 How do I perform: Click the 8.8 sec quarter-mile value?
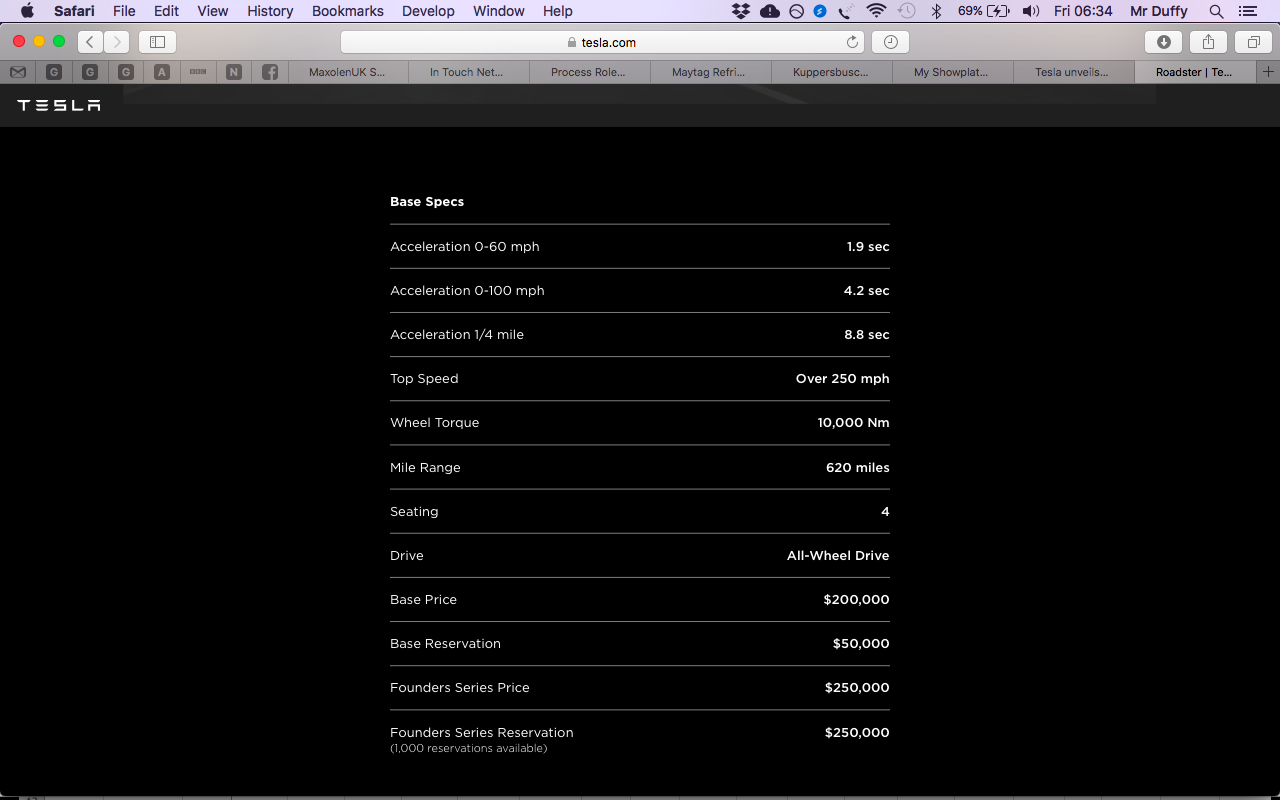[x=867, y=335]
